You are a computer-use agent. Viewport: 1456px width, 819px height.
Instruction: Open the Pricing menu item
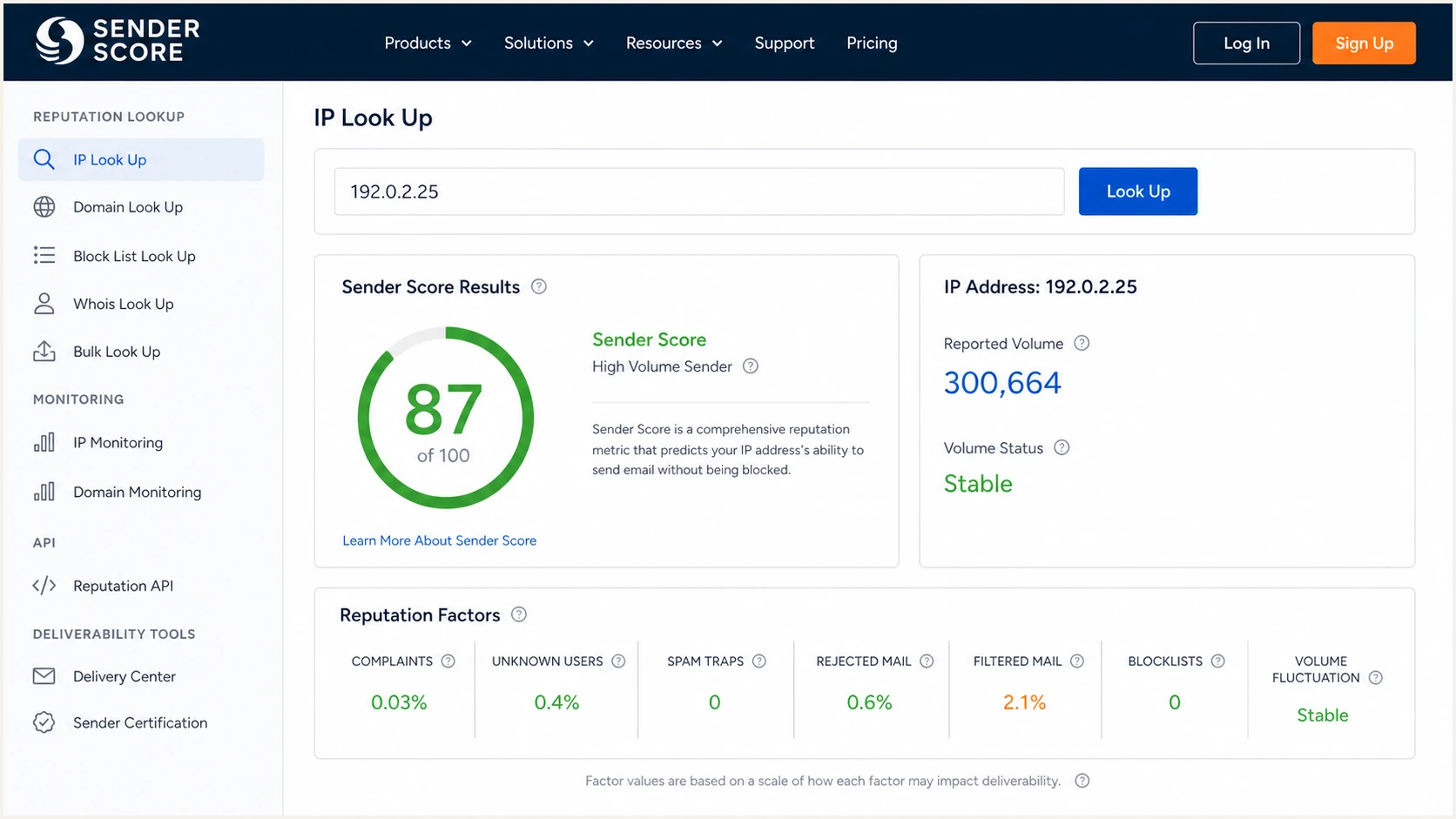(x=872, y=43)
